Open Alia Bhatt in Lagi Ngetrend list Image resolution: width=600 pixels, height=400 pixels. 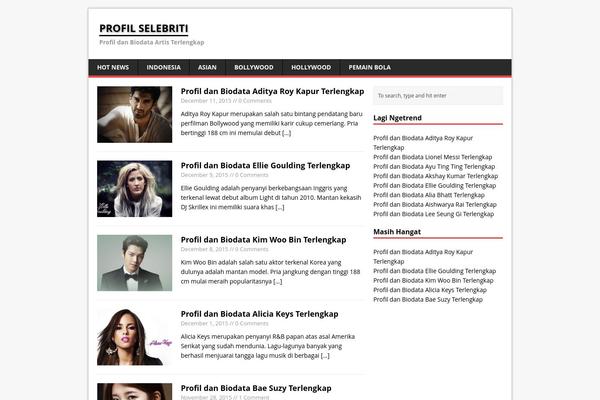pos(429,195)
